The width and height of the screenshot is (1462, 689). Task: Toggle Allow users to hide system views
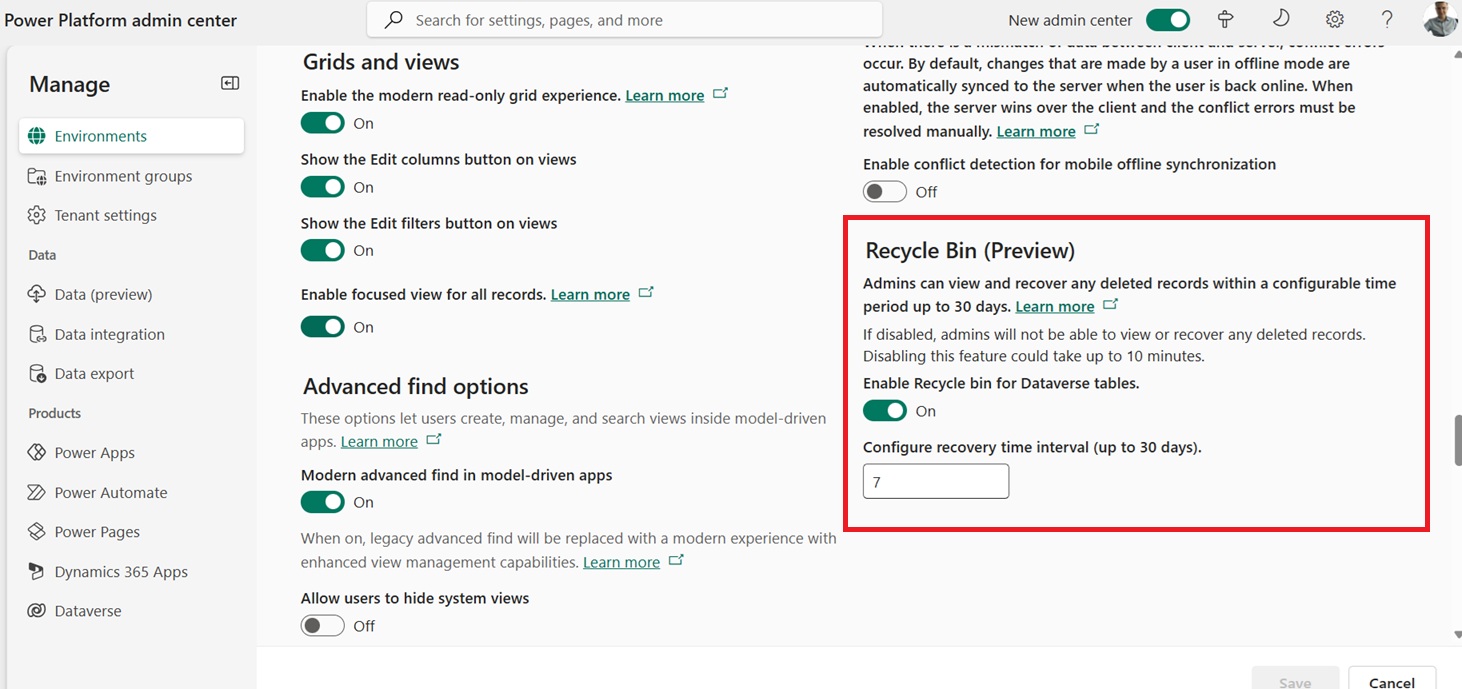(x=323, y=626)
